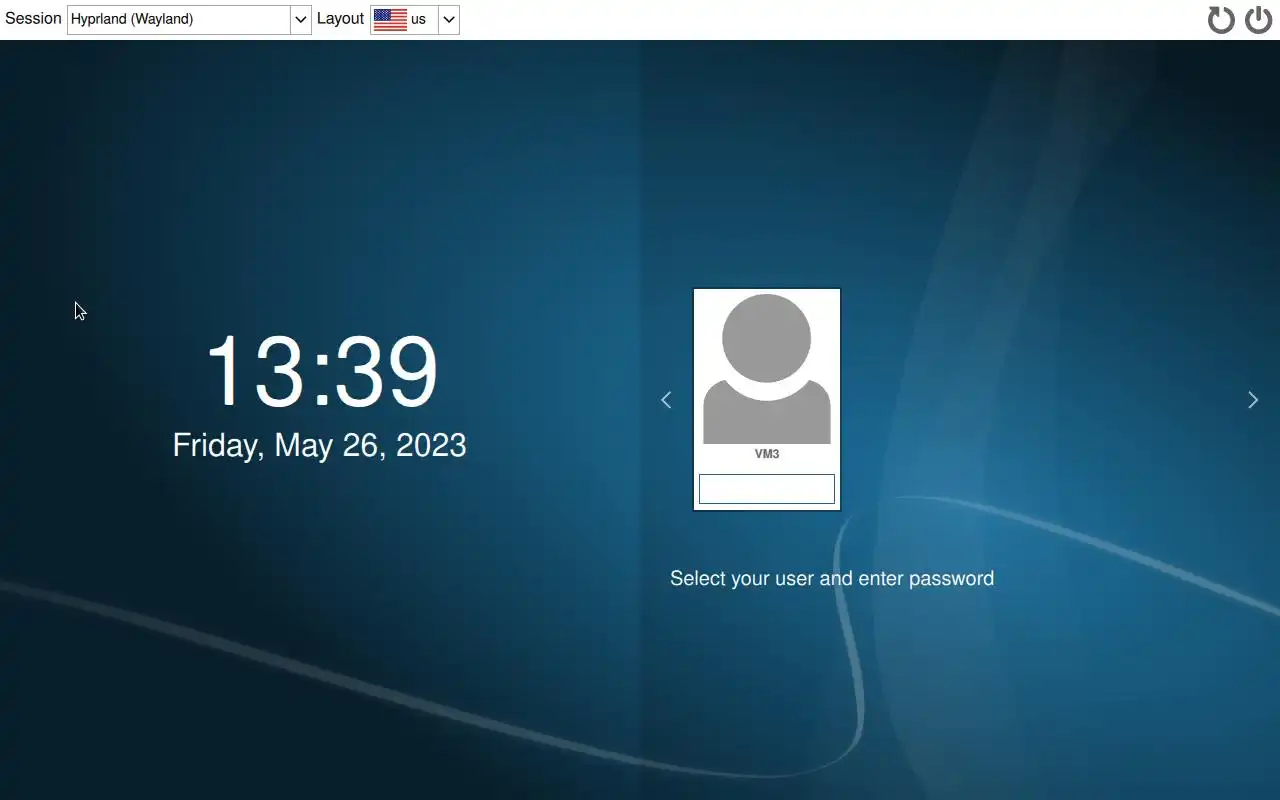This screenshot has width=1280, height=800.
Task: Click the date Friday, May 26, 2023
Action: (x=320, y=445)
